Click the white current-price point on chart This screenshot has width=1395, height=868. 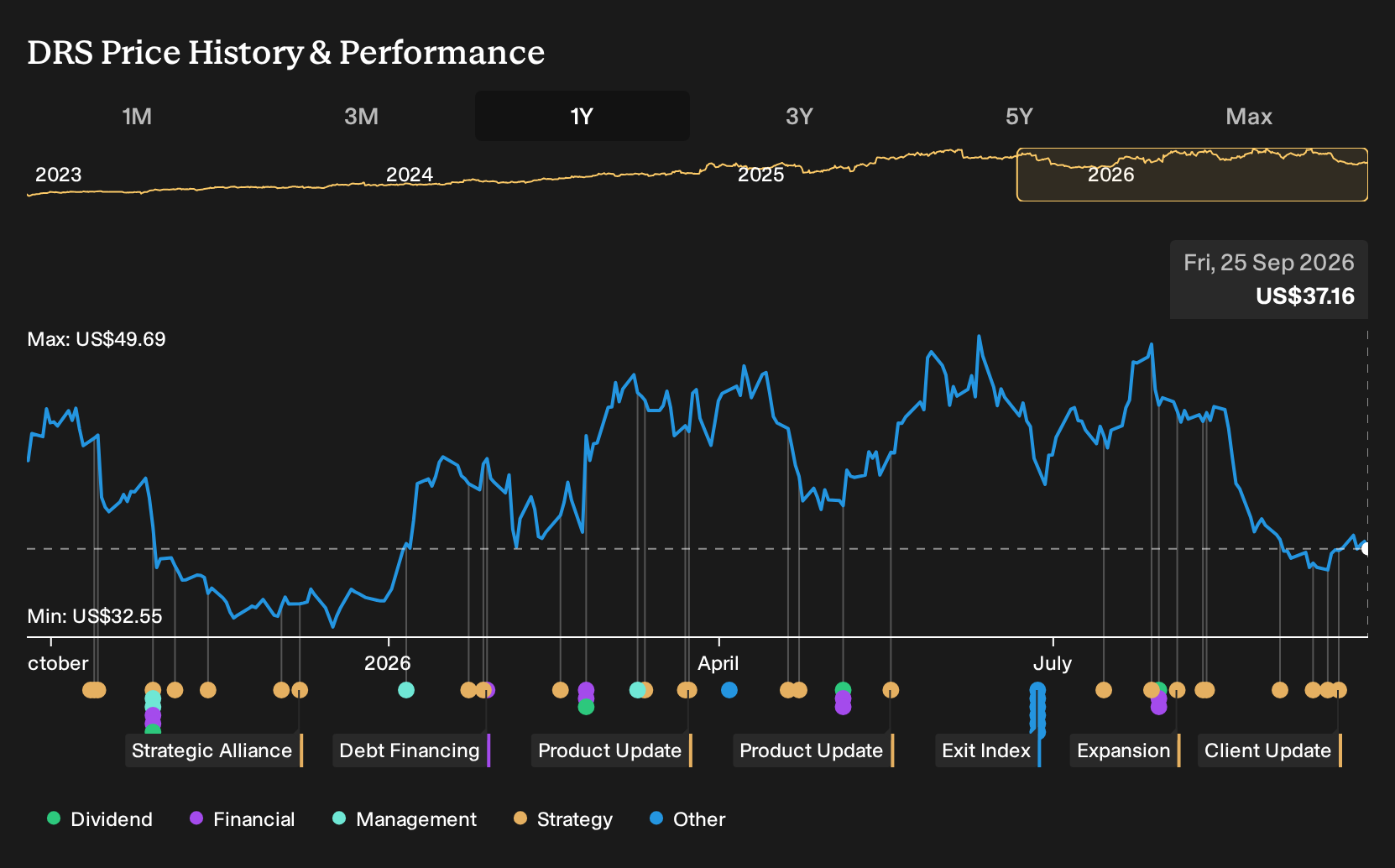(1366, 549)
